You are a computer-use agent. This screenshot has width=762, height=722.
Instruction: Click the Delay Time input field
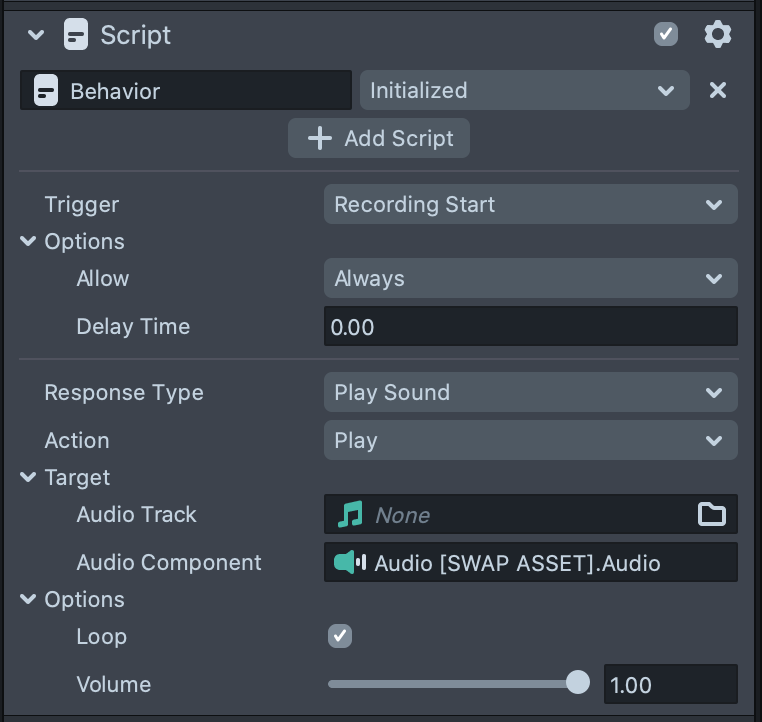530,327
